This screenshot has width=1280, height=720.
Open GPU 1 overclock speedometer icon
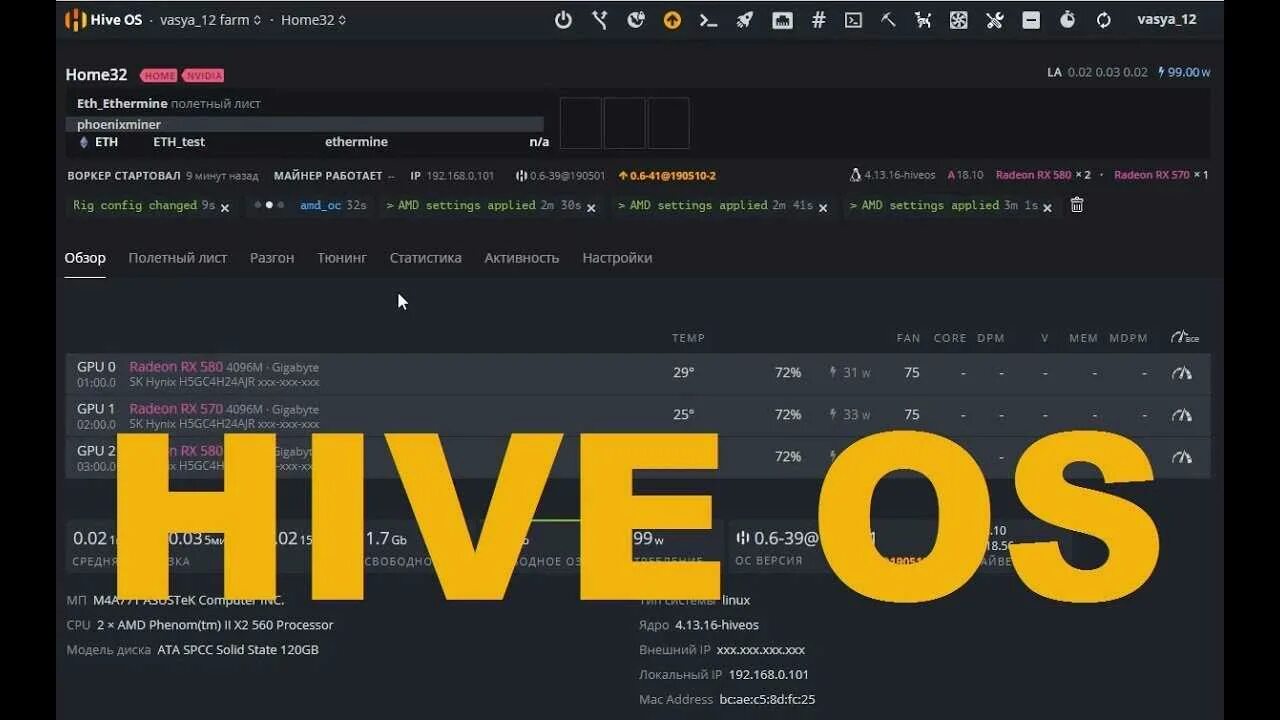point(1182,415)
